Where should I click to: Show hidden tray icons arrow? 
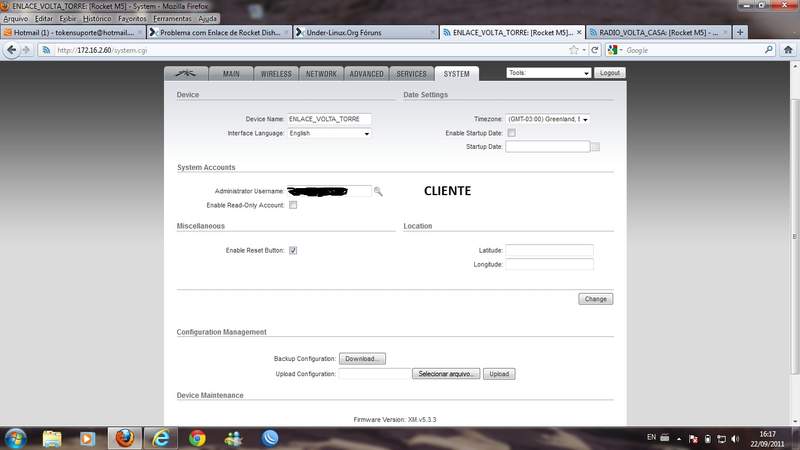[x=679, y=439]
